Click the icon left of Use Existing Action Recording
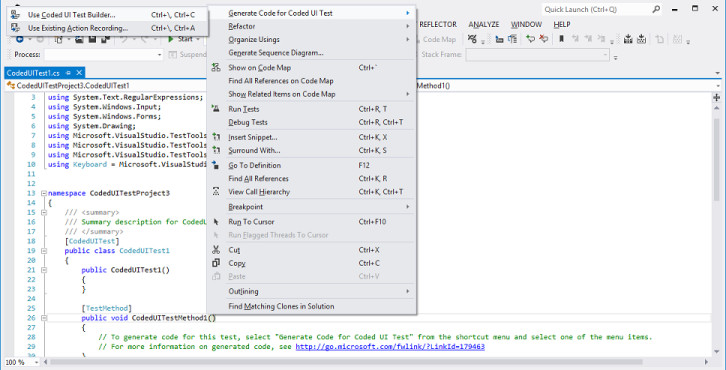 (x=15, y=28)
